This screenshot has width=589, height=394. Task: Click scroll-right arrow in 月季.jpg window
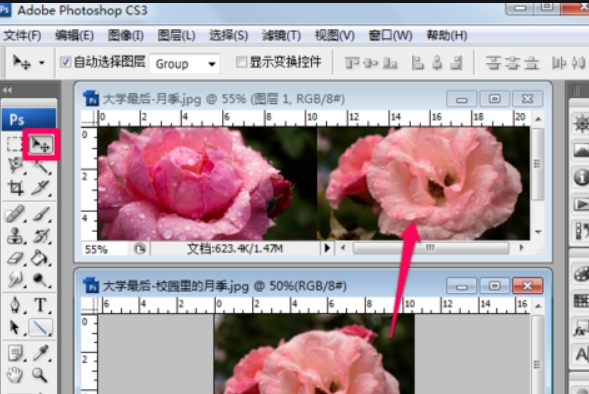521,248
